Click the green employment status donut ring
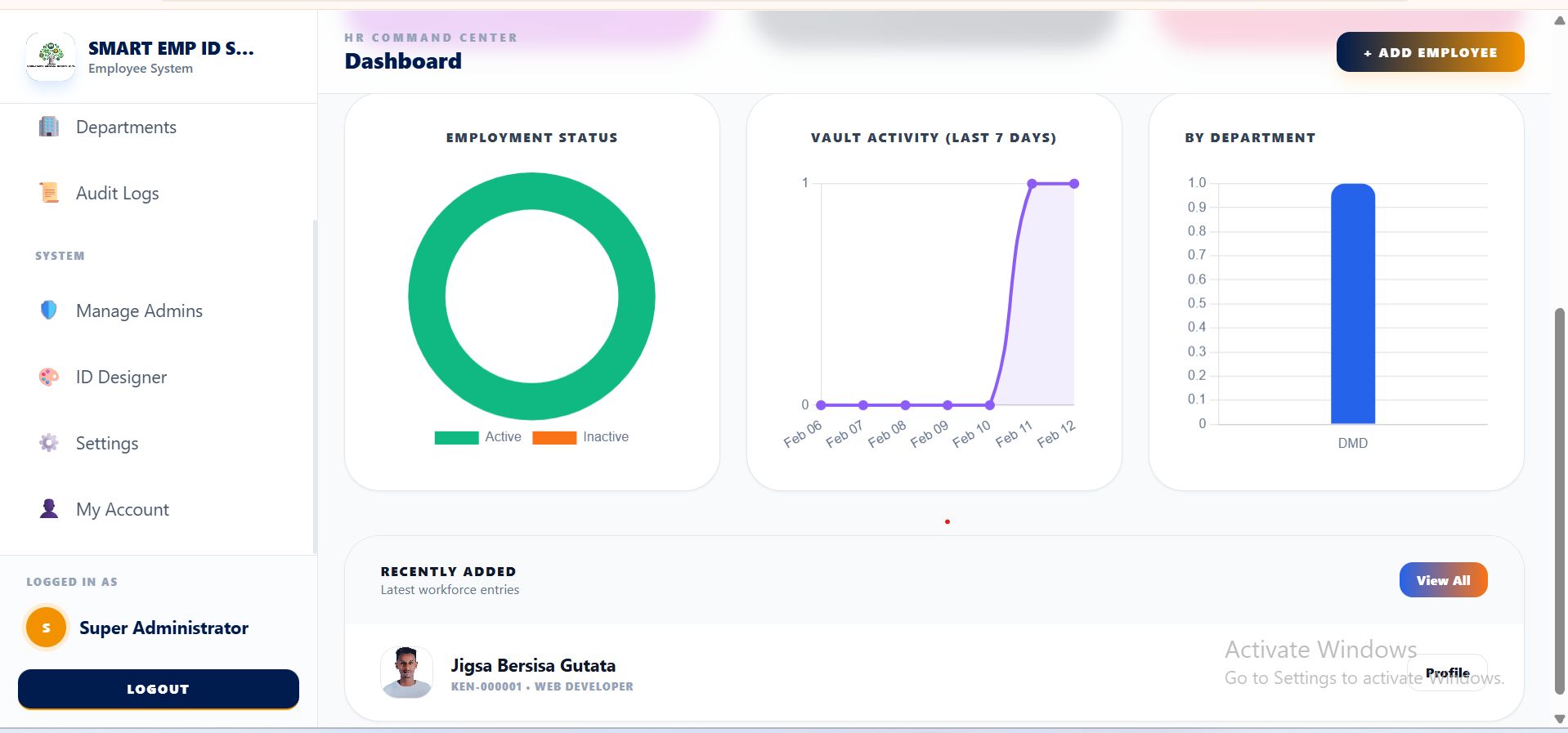 [427, 296]
